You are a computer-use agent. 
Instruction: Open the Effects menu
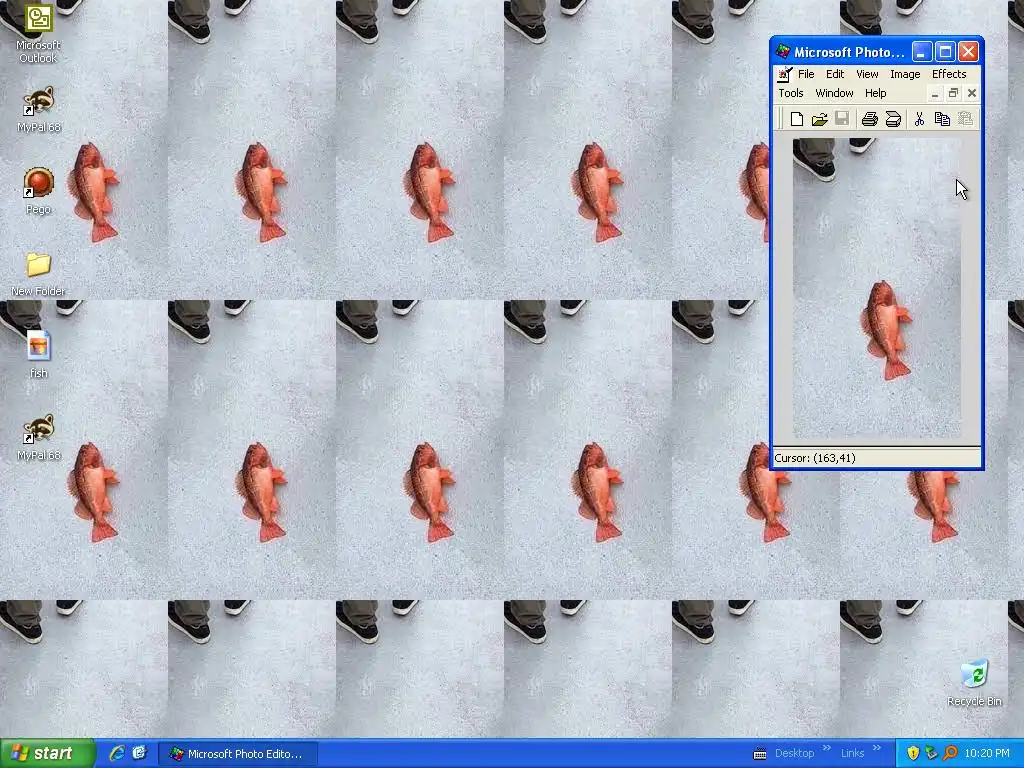949,74
